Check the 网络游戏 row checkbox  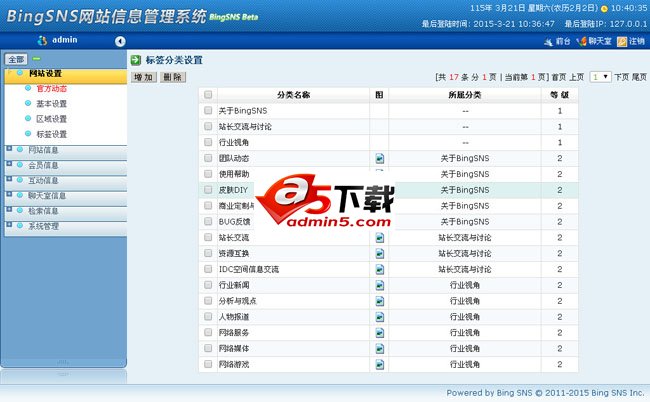tap(208, 364)
